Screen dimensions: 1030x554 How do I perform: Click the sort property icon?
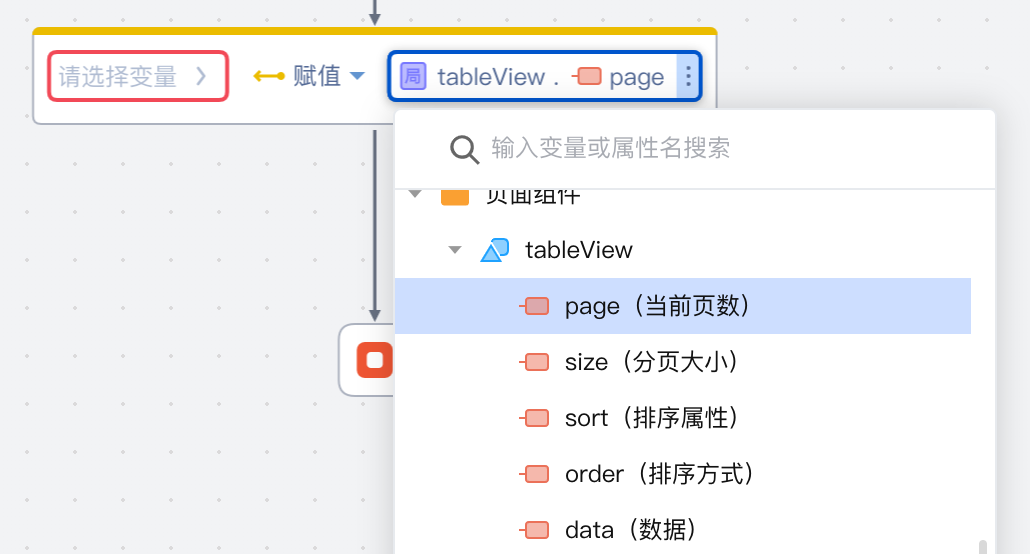point(535,418)
